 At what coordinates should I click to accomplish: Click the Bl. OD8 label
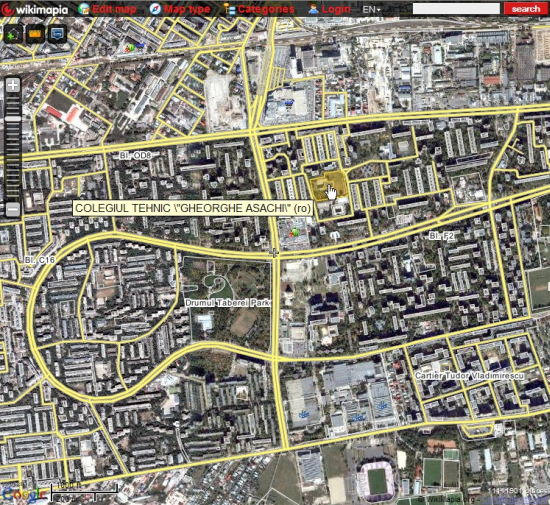click(135, 155)
